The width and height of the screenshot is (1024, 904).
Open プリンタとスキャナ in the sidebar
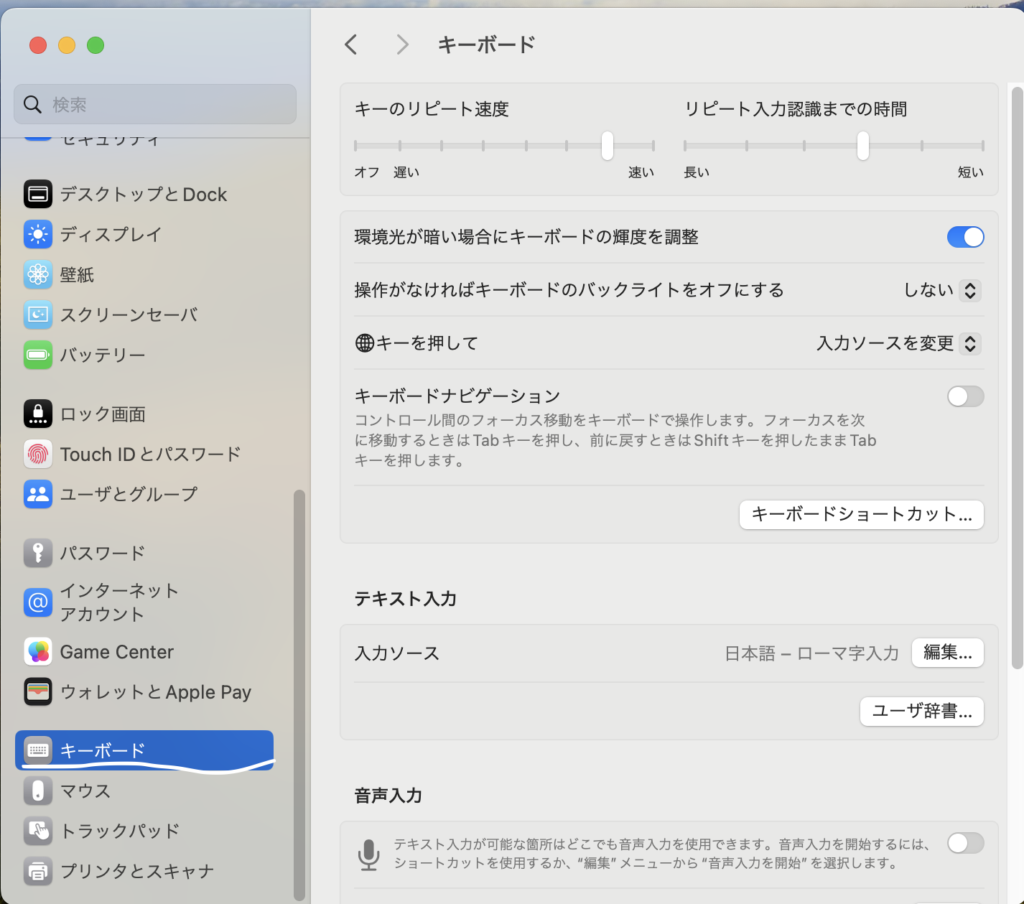(136, 871)
